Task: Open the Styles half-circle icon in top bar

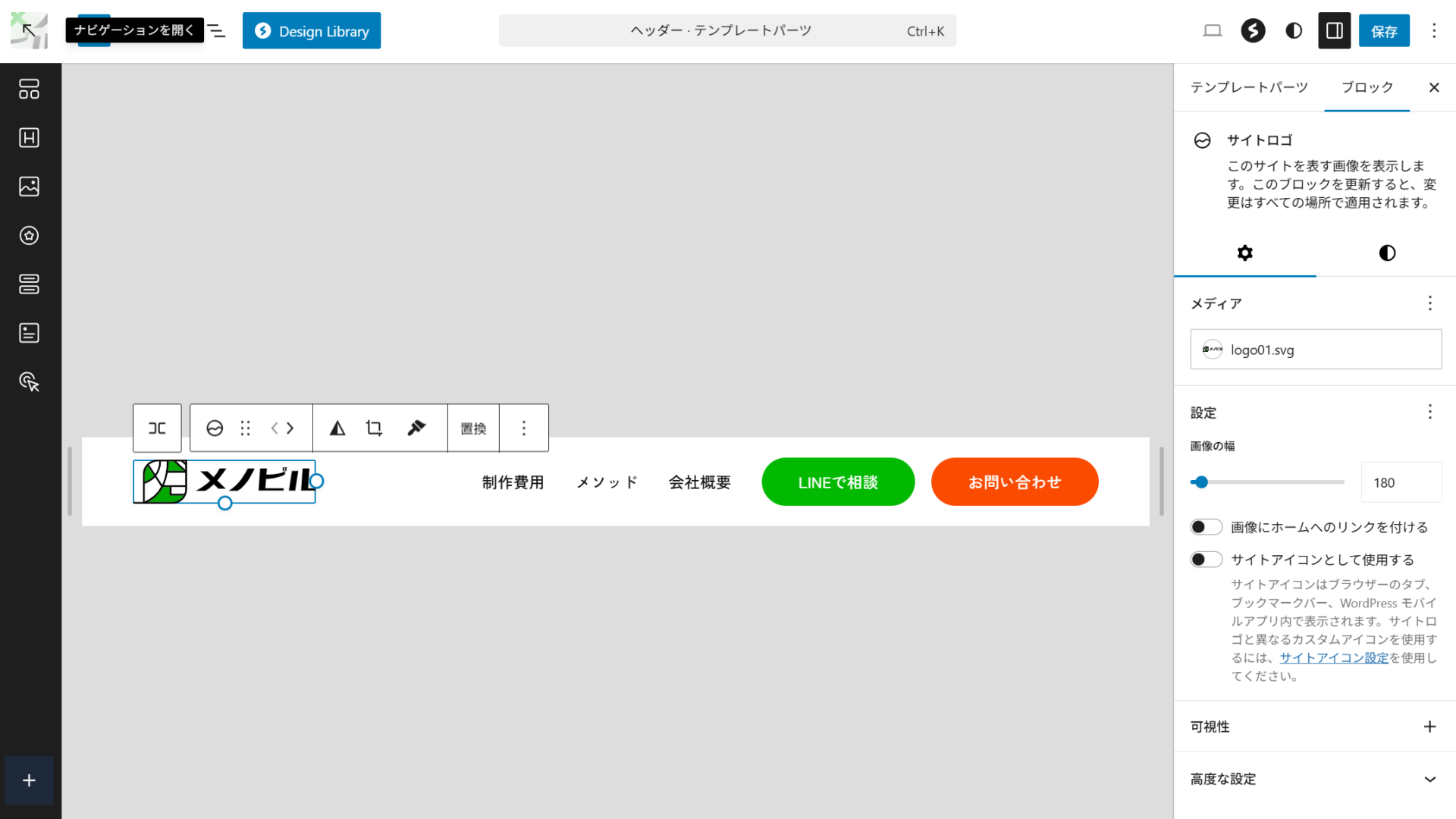Action: [1294, 31]
